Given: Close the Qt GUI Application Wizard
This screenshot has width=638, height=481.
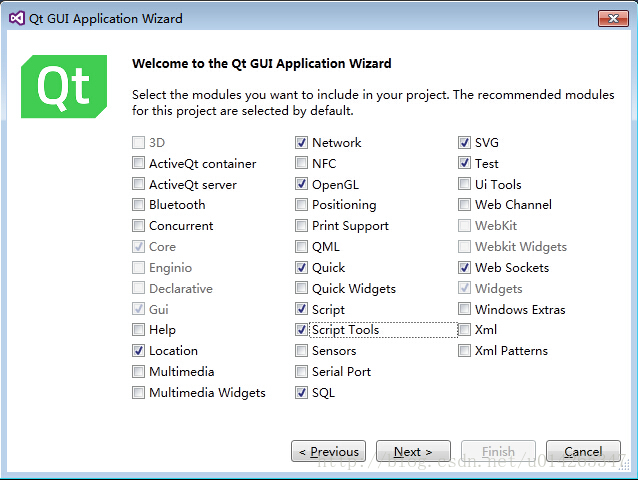Looking at the screenshot, I should click(613, 18).
